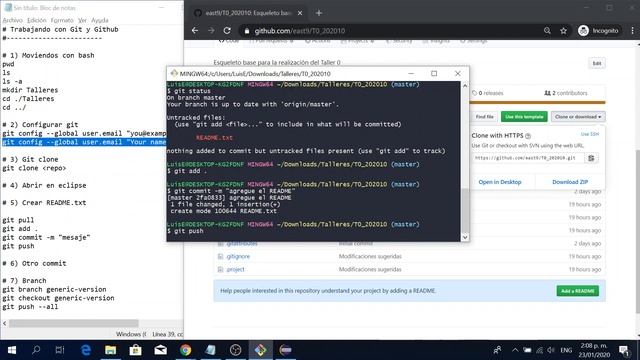This screenshot has width=640, height=360.
Task: Click the green Add a README button
Action: click(578, 291)
